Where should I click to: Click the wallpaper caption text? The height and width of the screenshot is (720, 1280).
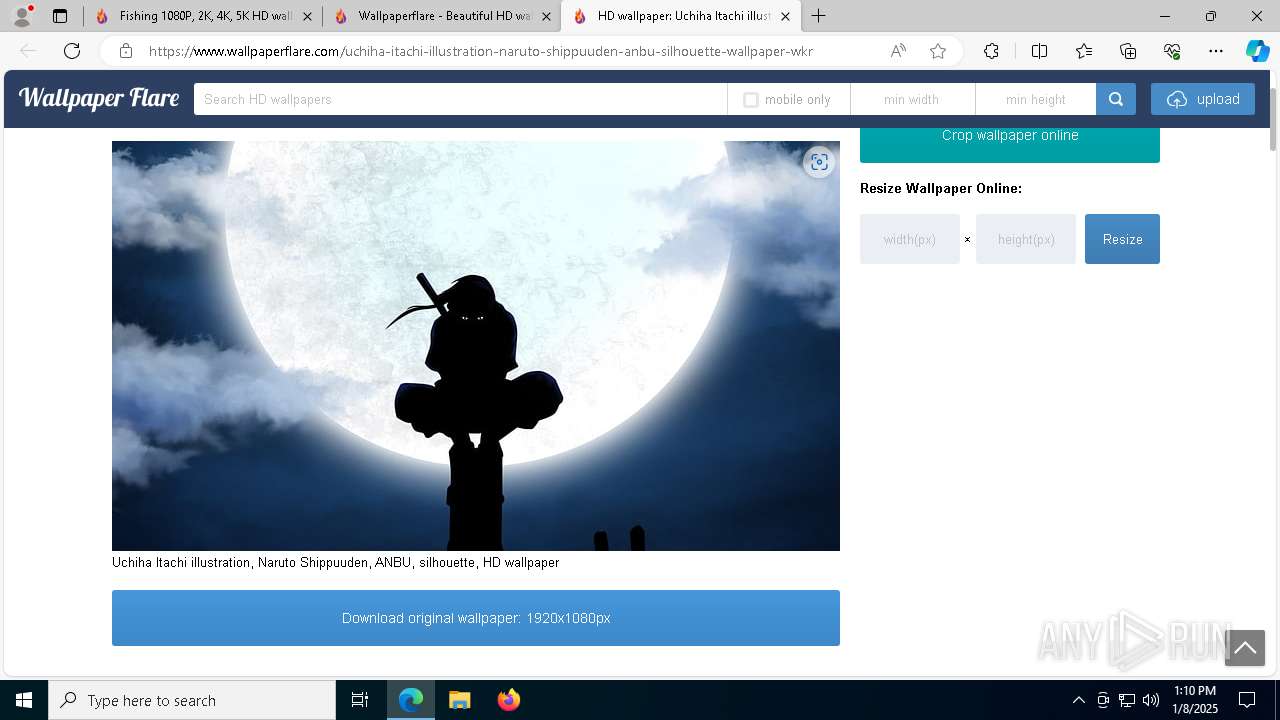click(335, 563)
